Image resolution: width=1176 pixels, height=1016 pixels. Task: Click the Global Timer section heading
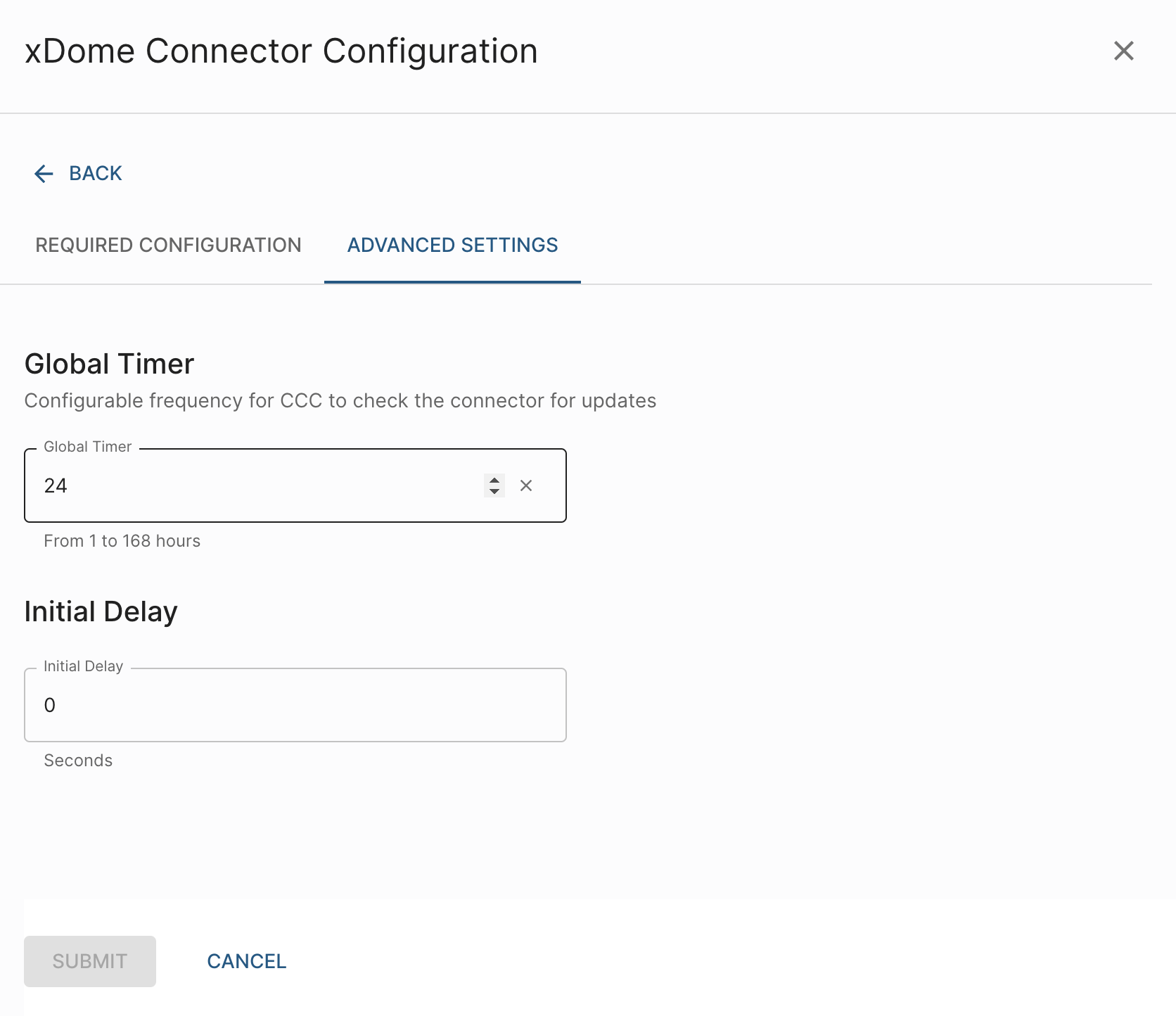click(109, 364)
